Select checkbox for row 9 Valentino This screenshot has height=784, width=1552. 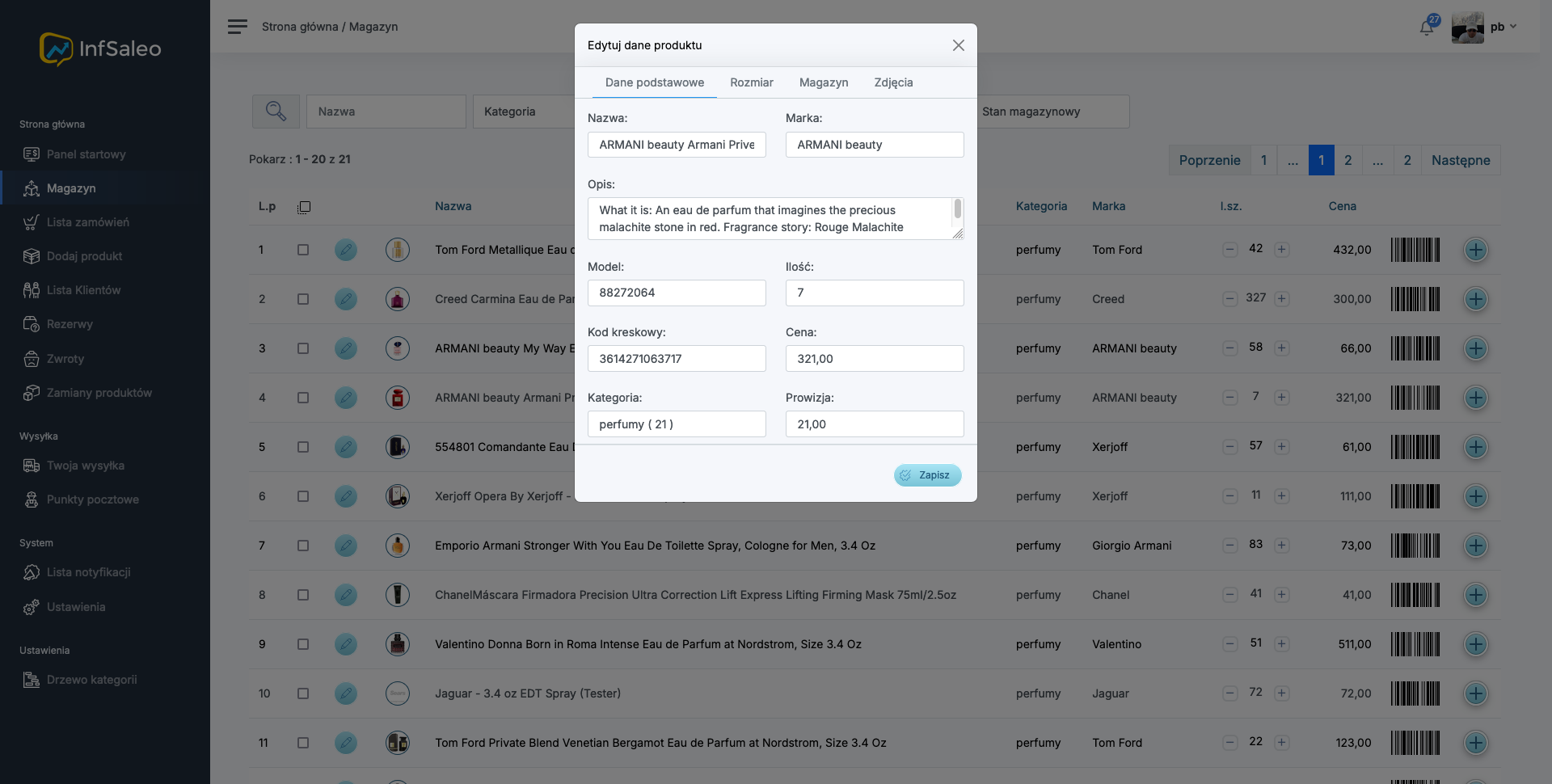[303, 644]
